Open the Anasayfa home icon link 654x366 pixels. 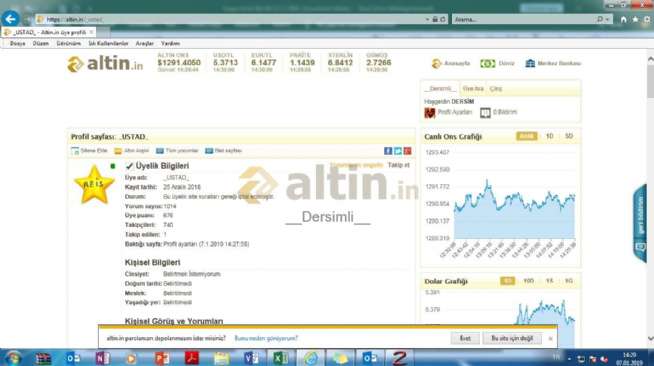(x=436, y=63)
